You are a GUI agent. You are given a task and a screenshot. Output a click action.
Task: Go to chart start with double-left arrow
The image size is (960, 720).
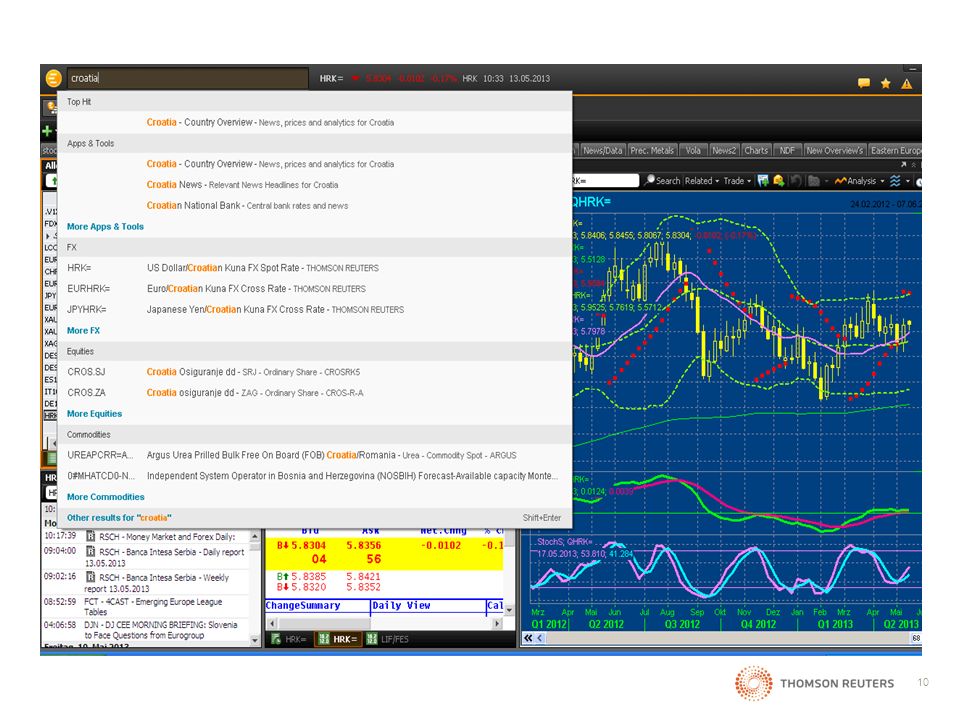tap(528, 638)
